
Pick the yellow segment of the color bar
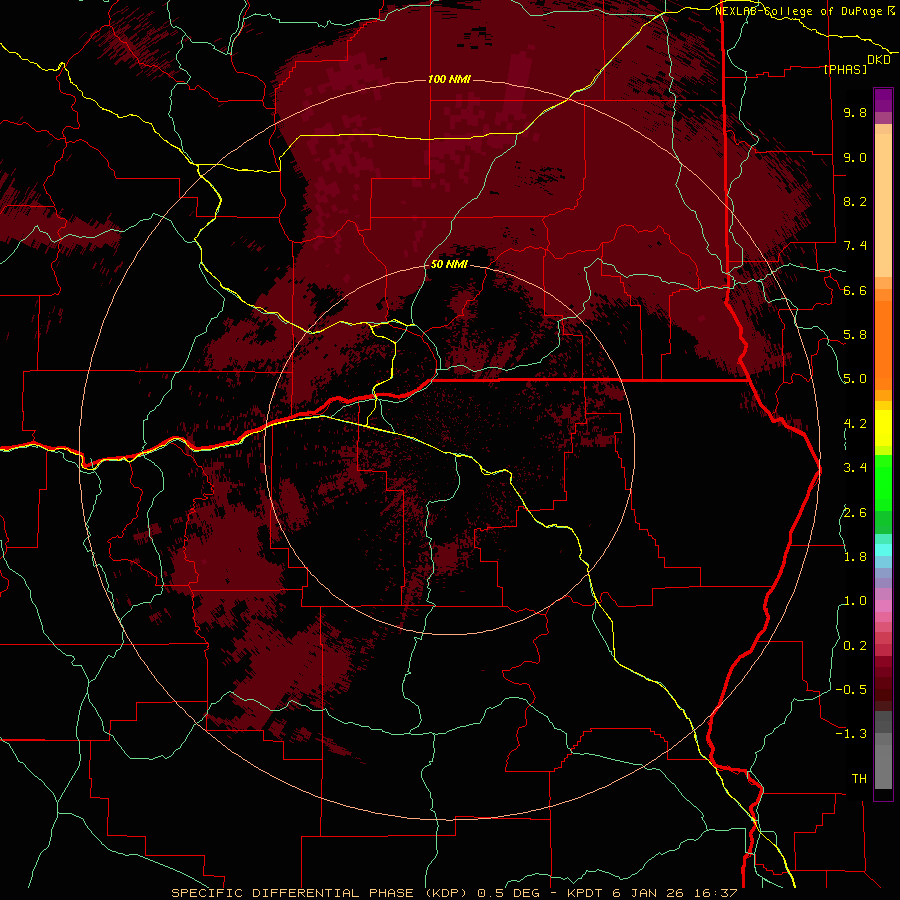click(x=883, y=428)
